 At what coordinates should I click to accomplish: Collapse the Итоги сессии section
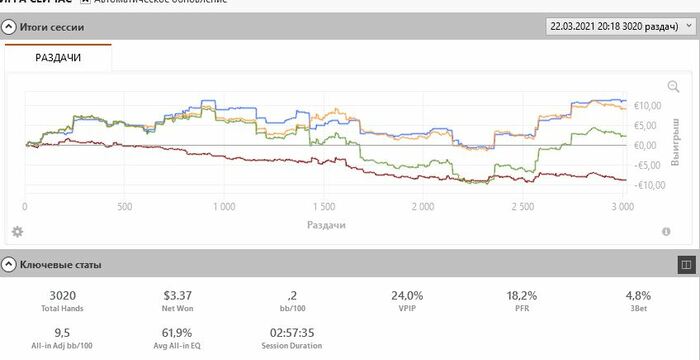coord(8,27)
